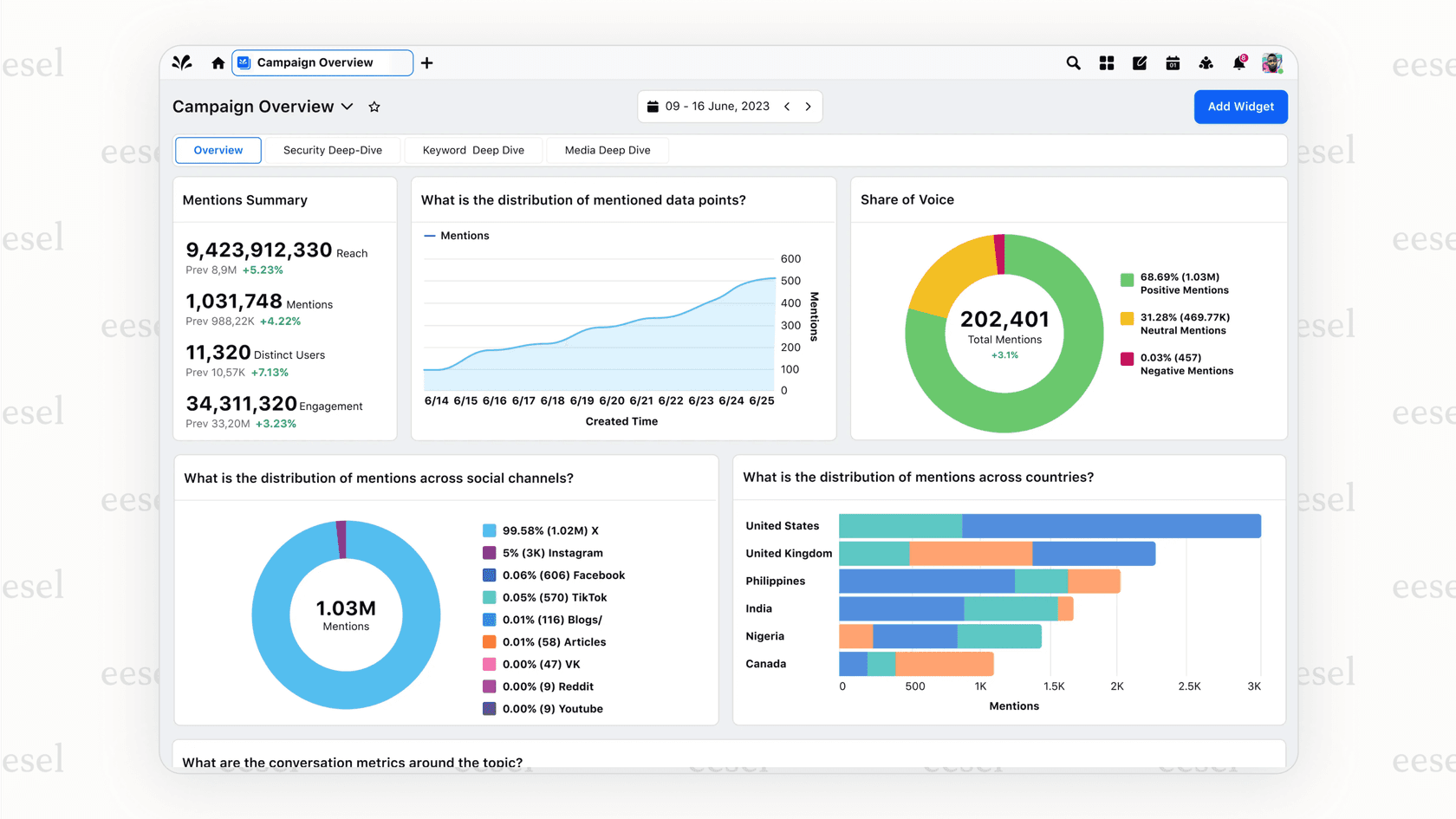Switch to the Security Deep-Dive tab
This screenshot has width=1456, height=819.
coord(332,150)
